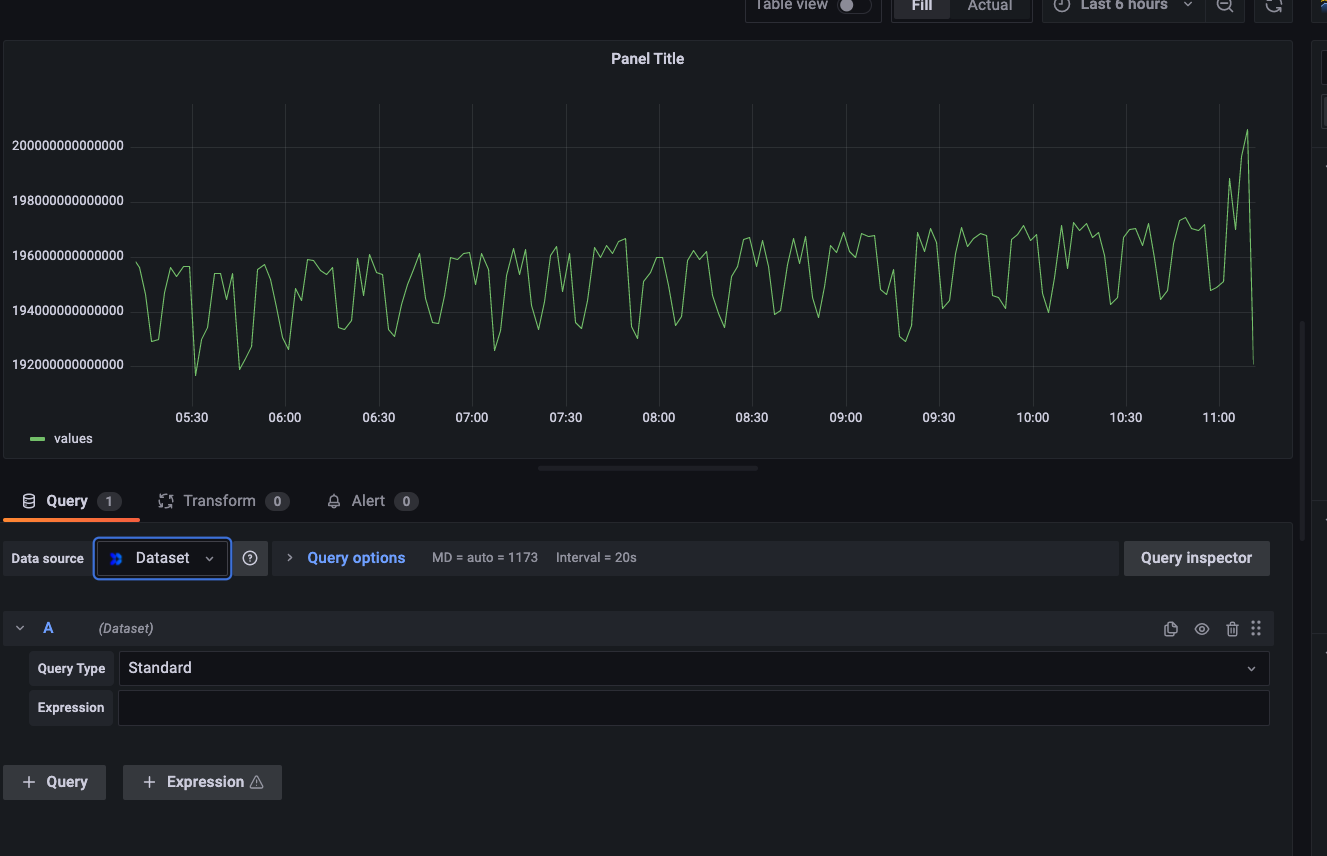Click the Dataset data source logo icon
The width and height of the screenshot is (1327, 856).
pyautogui.click(x=116, y=558)
